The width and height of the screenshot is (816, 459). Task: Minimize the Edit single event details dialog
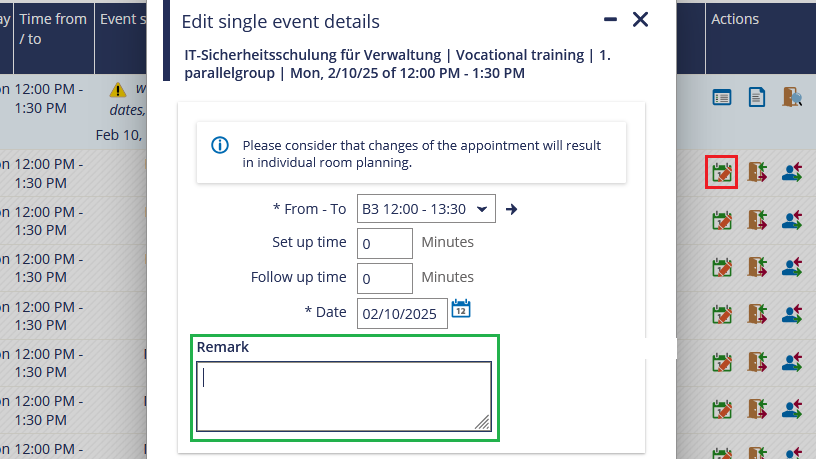pos(610,20)
